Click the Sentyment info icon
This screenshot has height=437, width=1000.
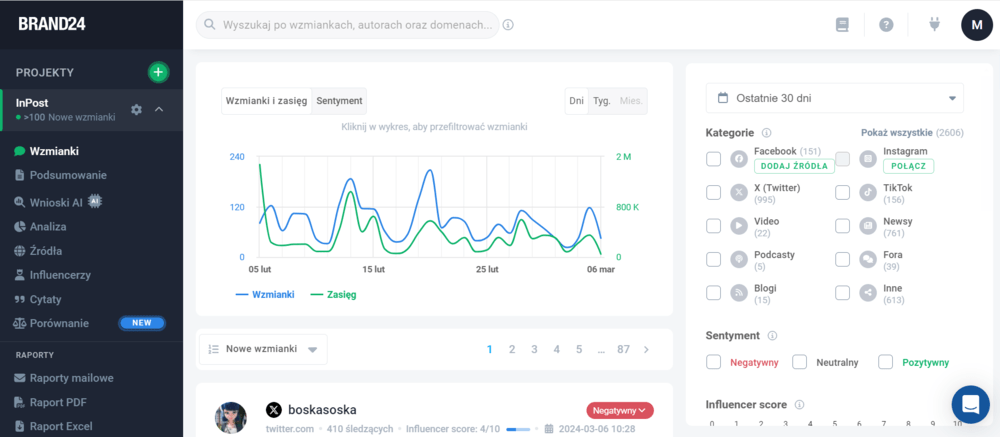772,336
